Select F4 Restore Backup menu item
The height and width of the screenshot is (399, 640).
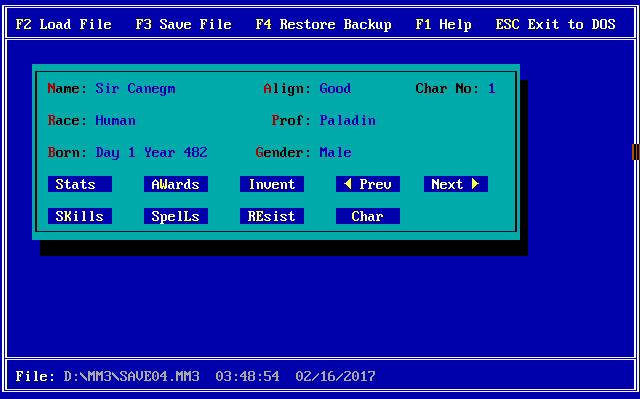[324, 24]
